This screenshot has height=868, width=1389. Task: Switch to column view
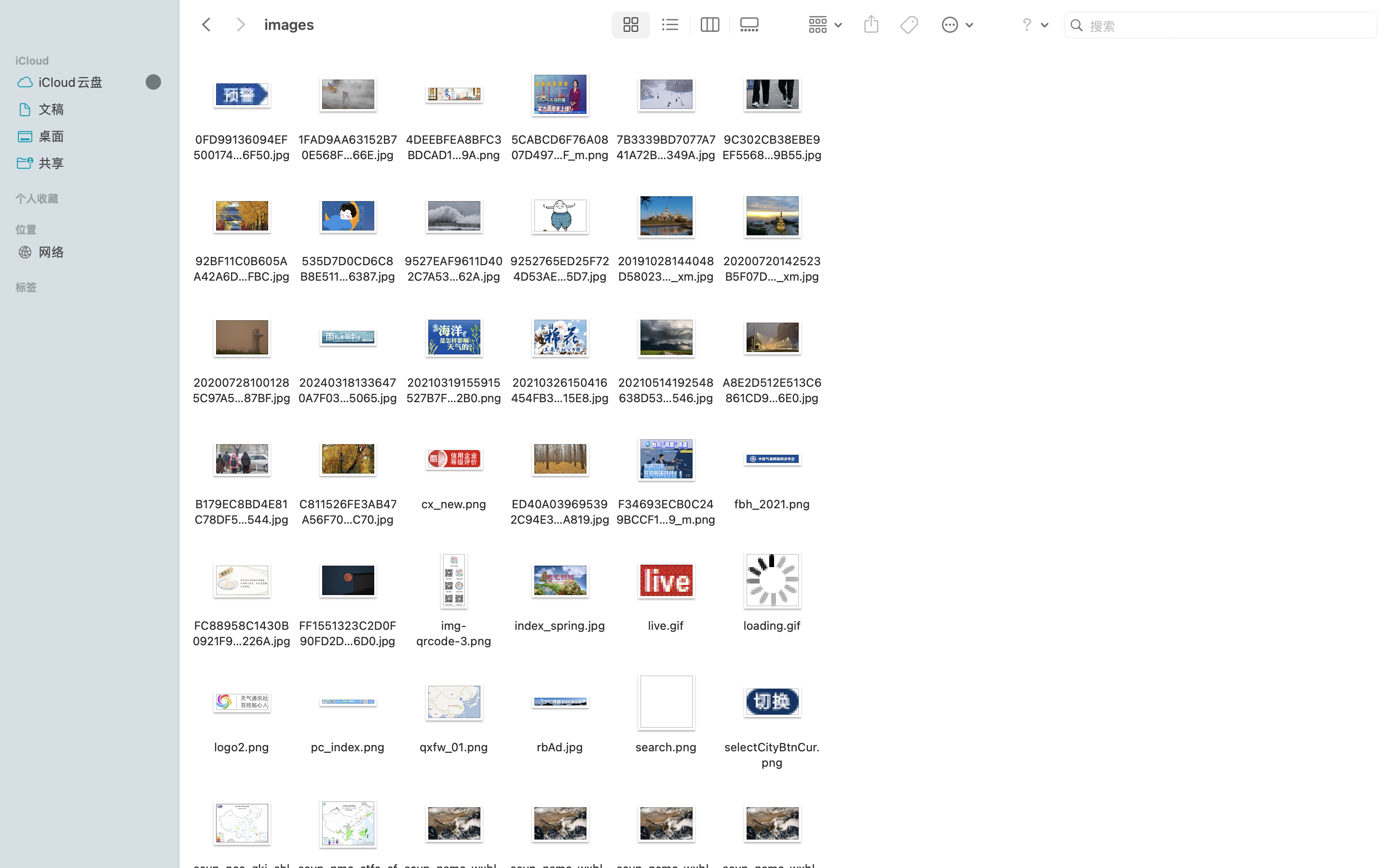709,25
